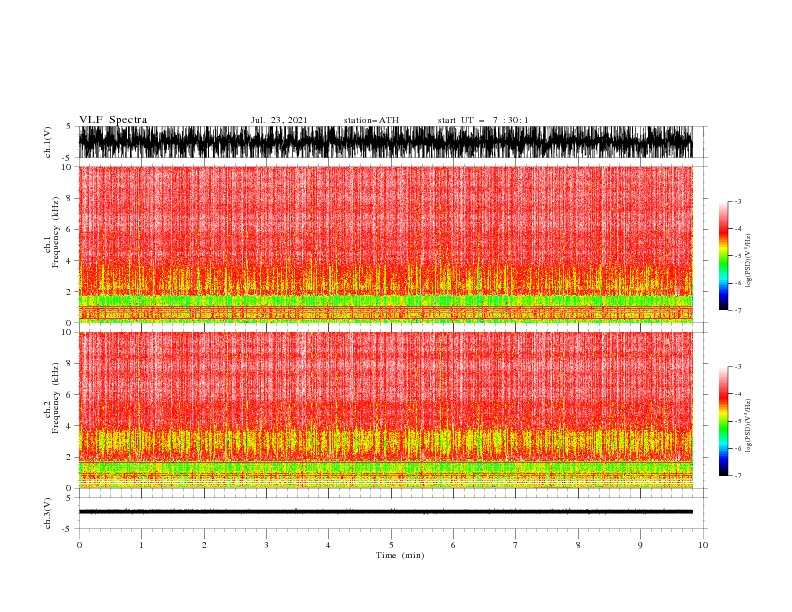Click the "-7" tick on ch.2 color bar

pyautogui.click(x=738, y=476)
